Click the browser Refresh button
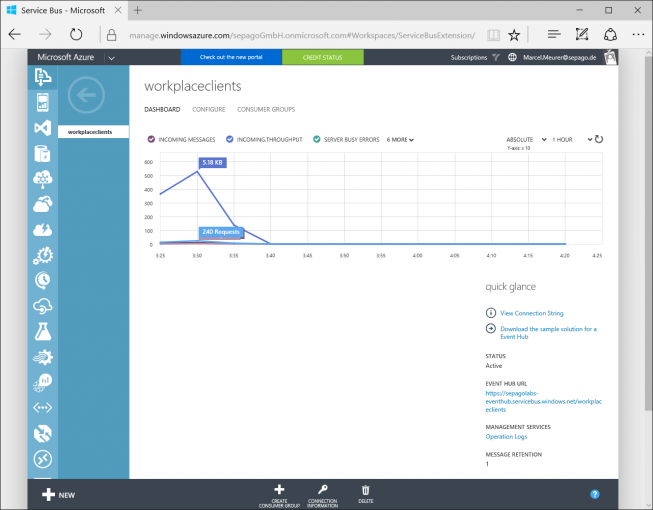The width and height of the screenshot is (653, 510). [x=76, y=35]
